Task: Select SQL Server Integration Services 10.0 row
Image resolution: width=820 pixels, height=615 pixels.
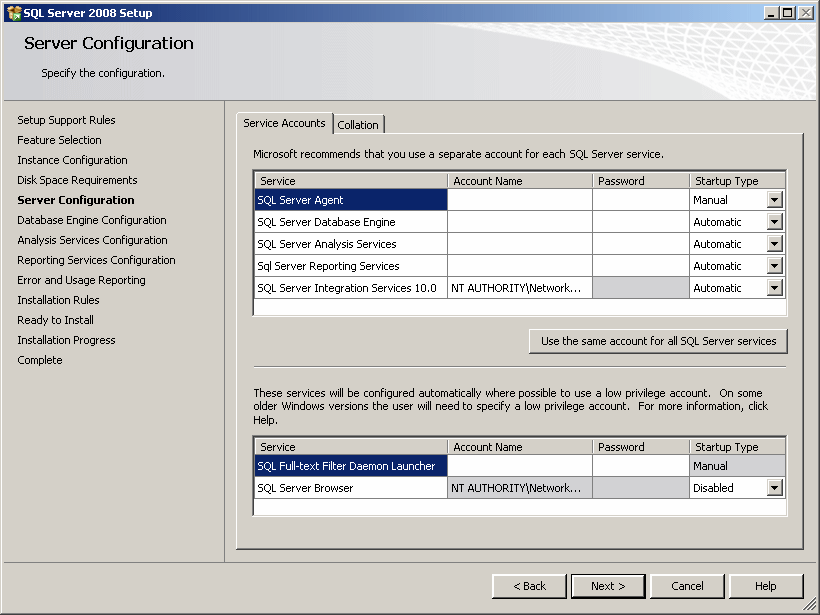Action: 351,288
